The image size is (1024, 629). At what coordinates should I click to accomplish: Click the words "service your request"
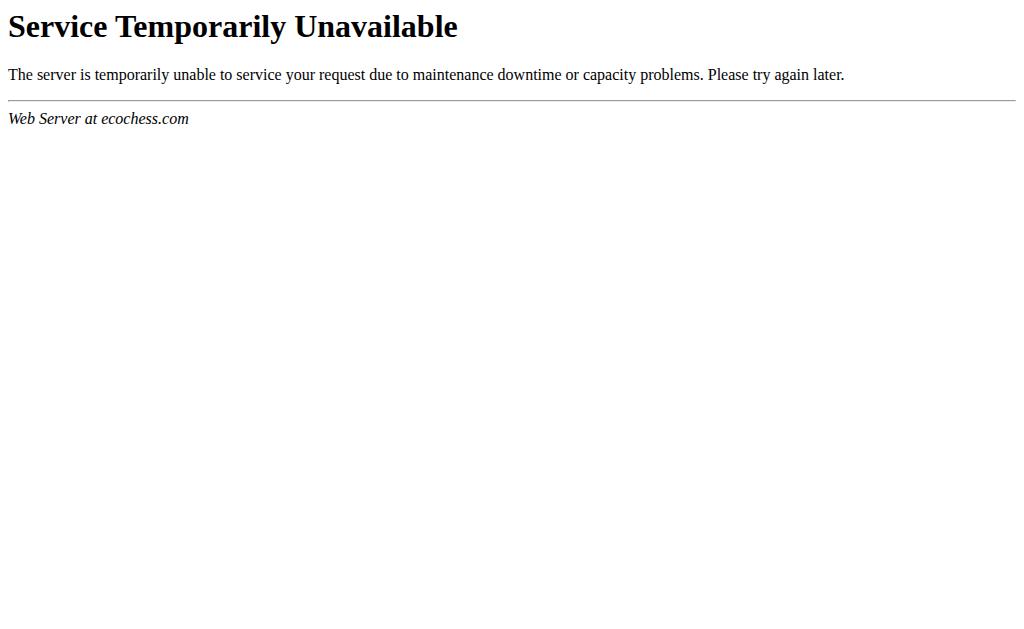(x=300, y=76)
